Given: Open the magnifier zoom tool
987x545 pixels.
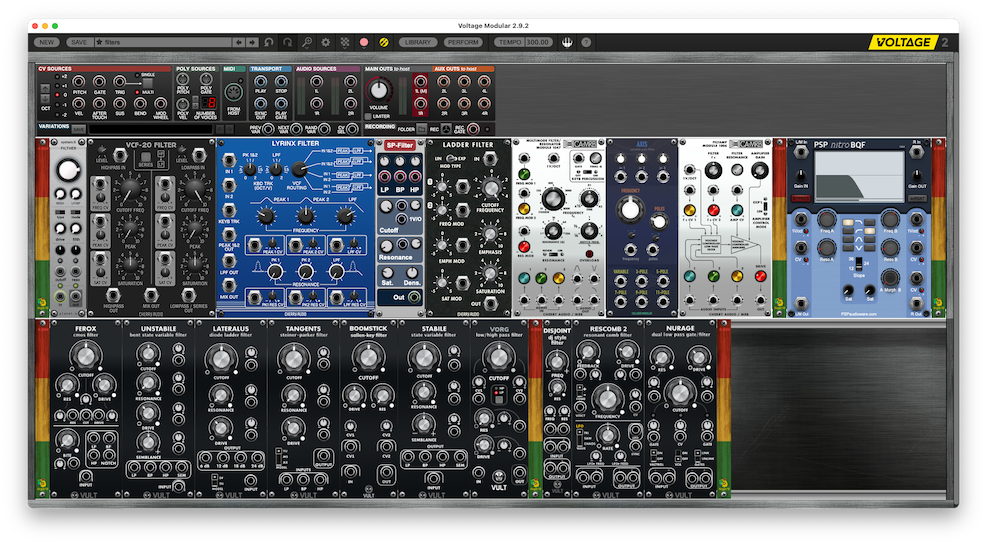Looking at the screenshot, I should pos(307,42).
